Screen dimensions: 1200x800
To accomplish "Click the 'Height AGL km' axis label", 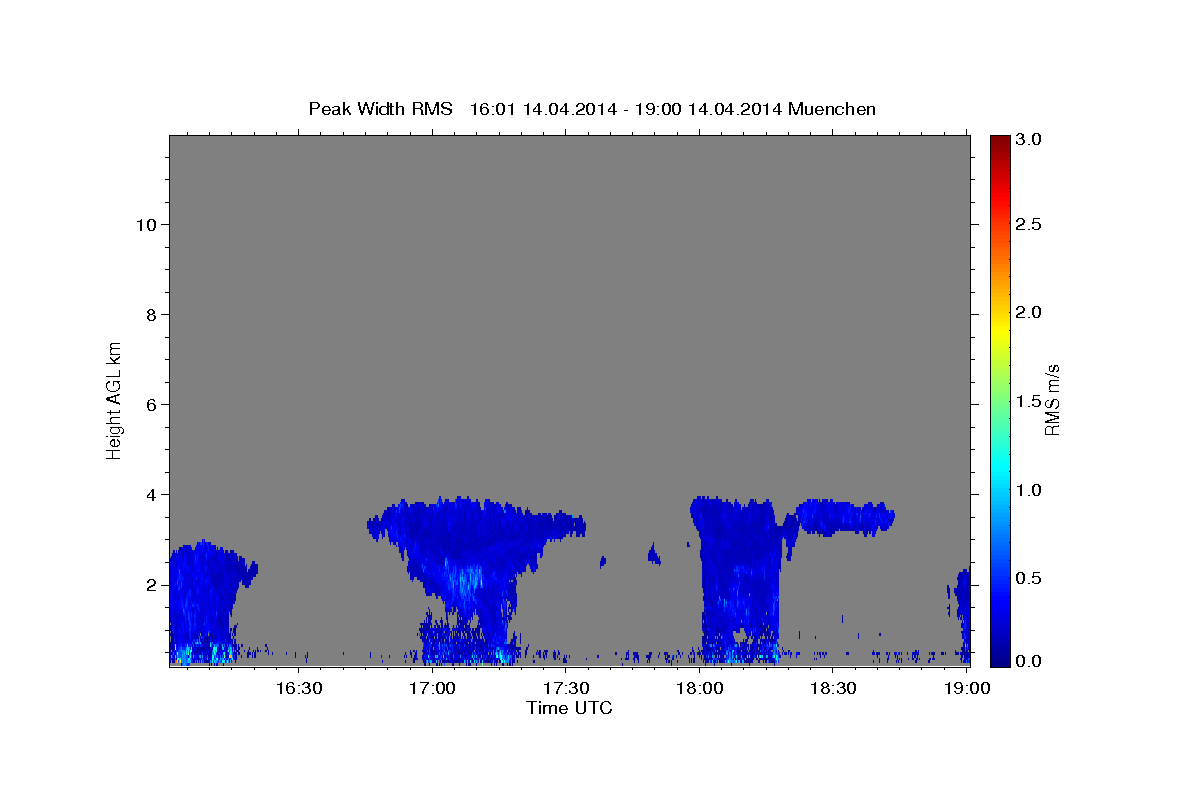I will click(115, 399).
